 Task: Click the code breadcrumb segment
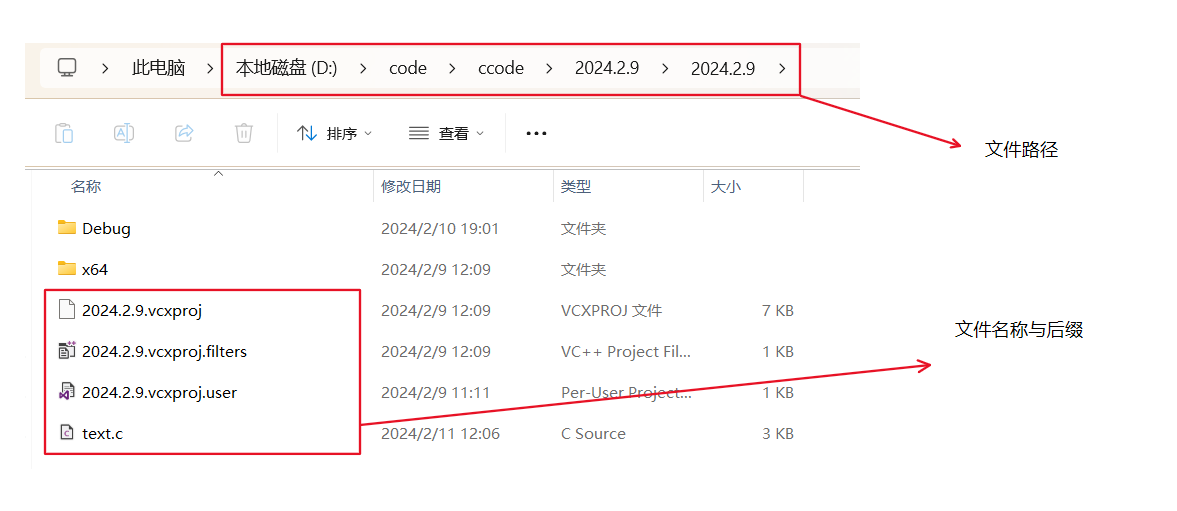408,68
